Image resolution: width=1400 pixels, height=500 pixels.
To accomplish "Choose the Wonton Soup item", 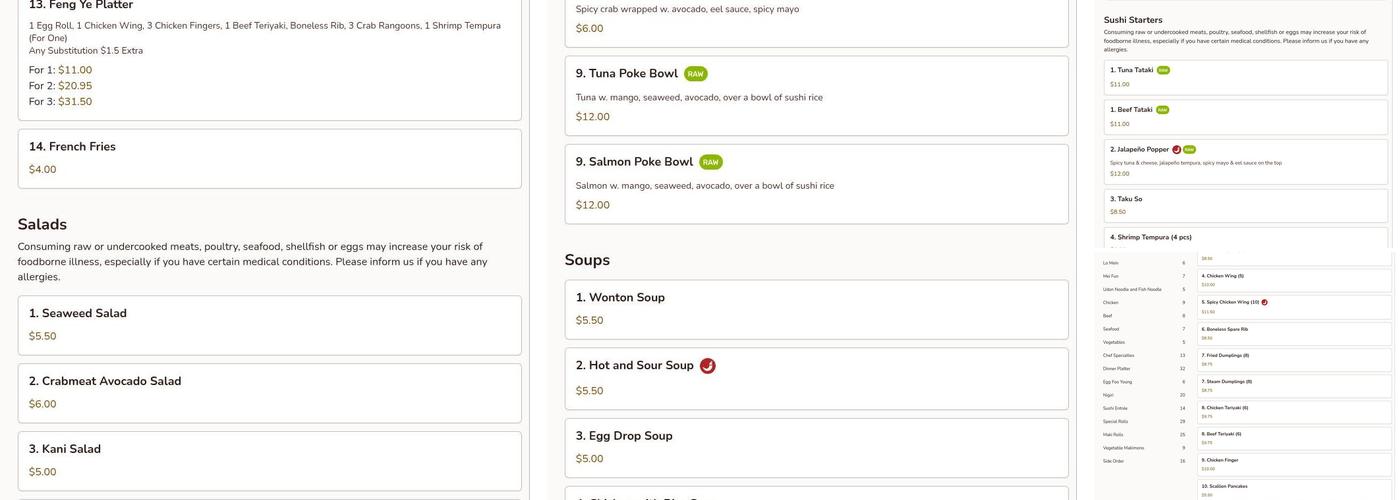I will tap(816, 309).
